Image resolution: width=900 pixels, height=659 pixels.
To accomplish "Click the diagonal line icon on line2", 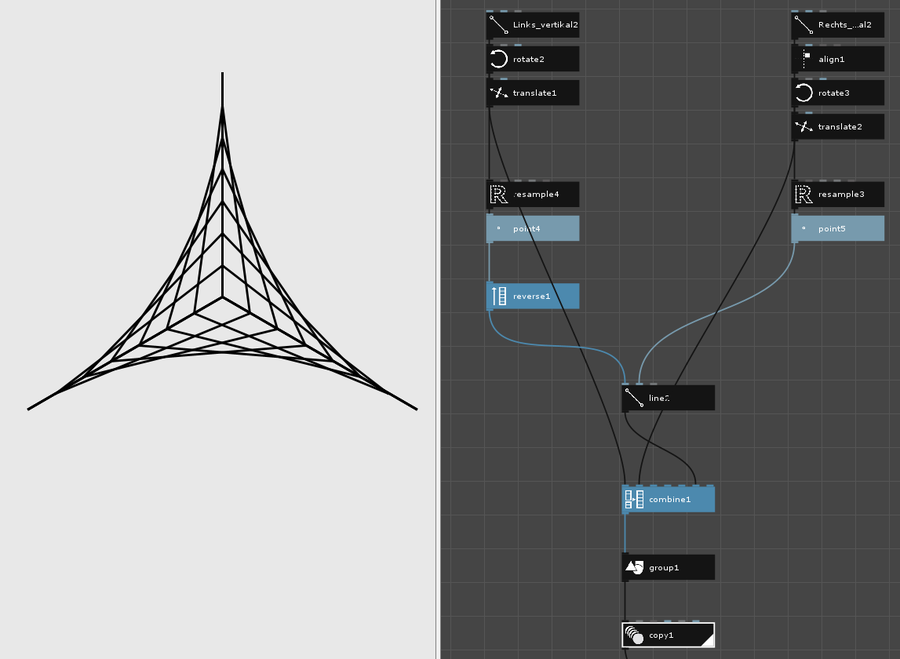I will (634, 398).
